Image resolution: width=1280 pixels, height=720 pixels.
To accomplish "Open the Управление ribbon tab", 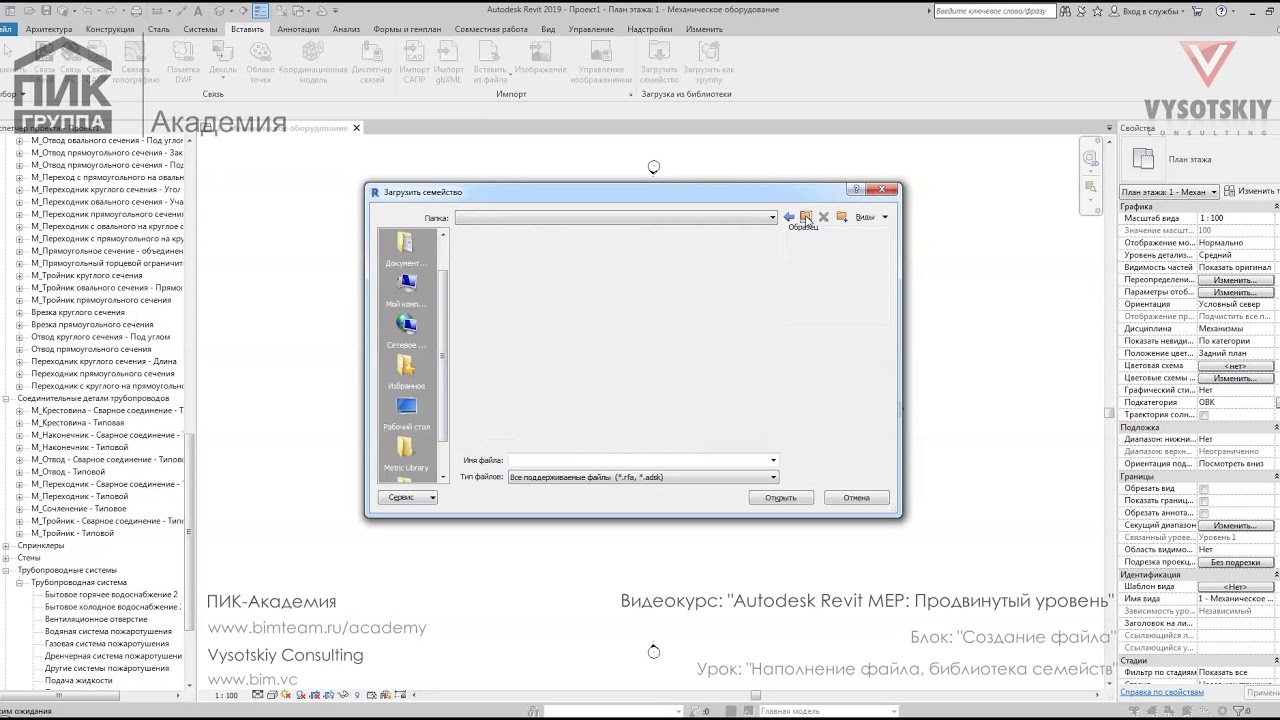I will (591, 29).
